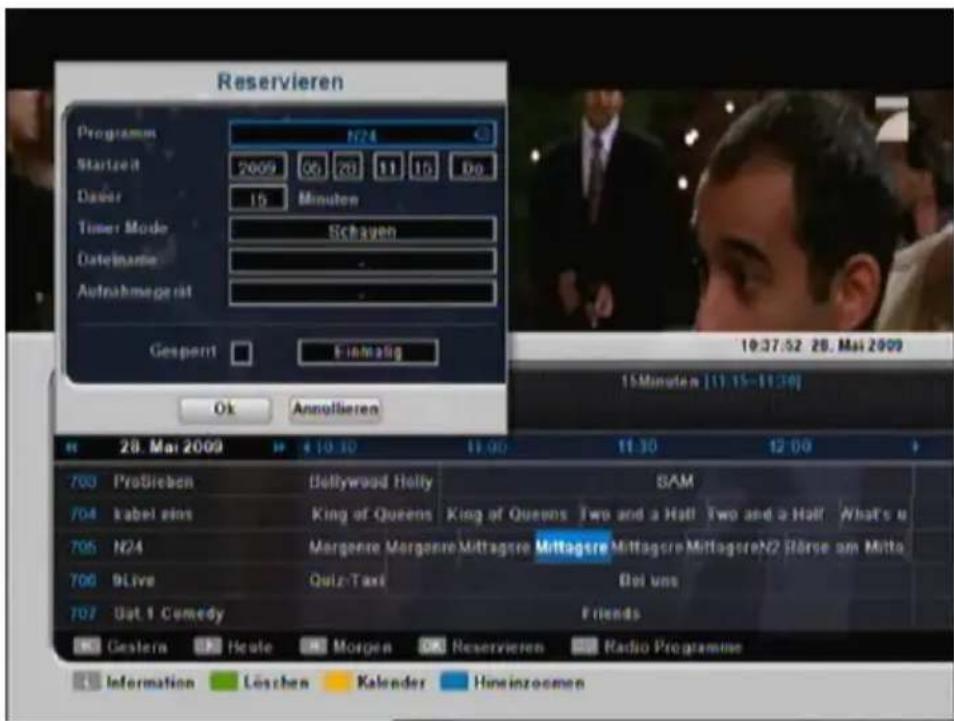This screenshot has height=721, width=954.
Task: Open the Aufnahmegerät selector
Action: [x=362, y=293]
